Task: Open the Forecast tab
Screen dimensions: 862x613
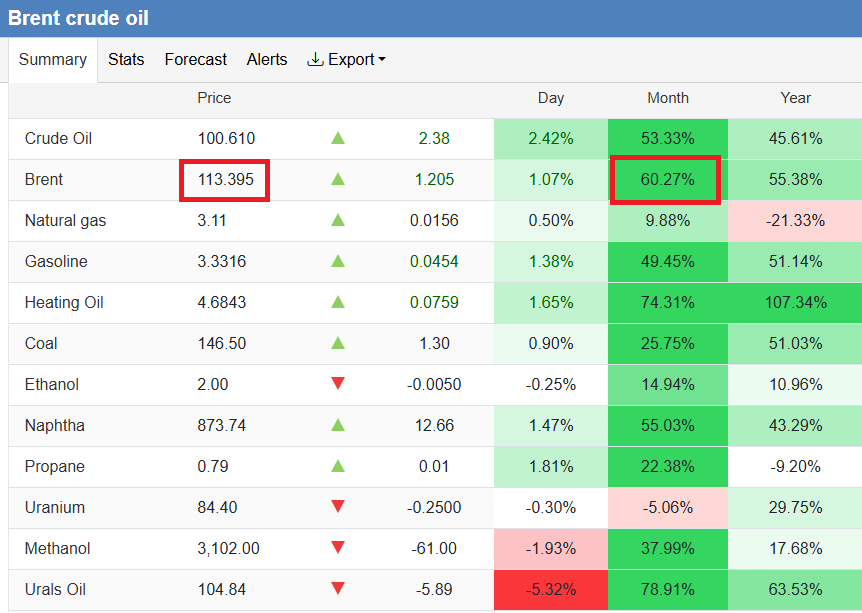Action: [x=196, y=60]
